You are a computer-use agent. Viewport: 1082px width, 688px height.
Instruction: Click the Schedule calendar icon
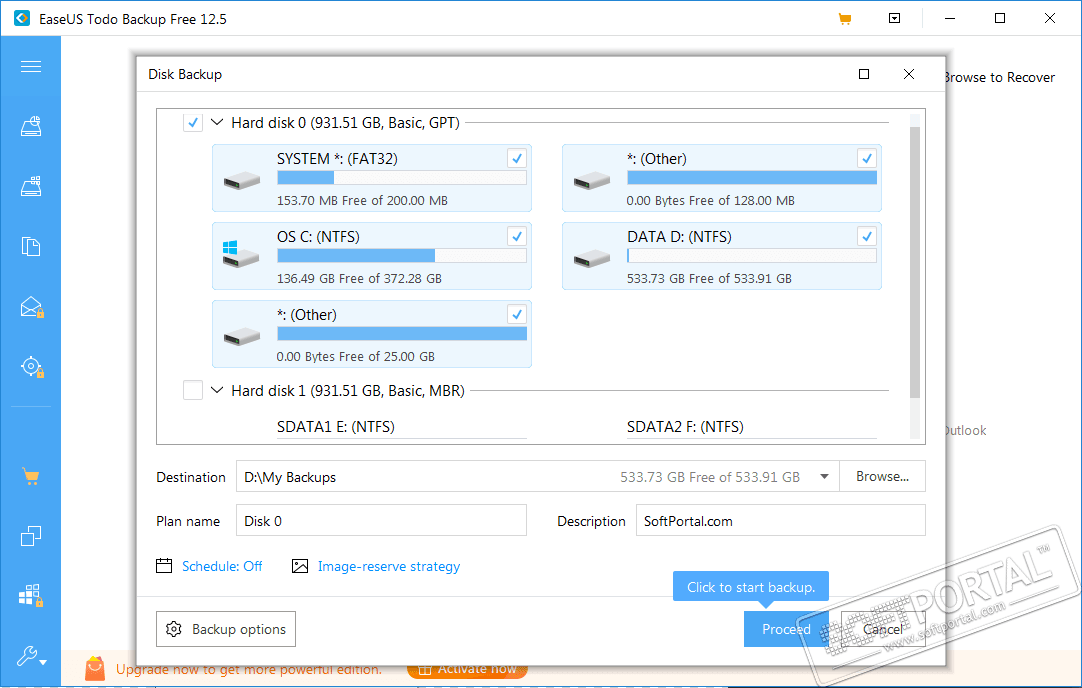pyautogui.click(x=165, y=566)
